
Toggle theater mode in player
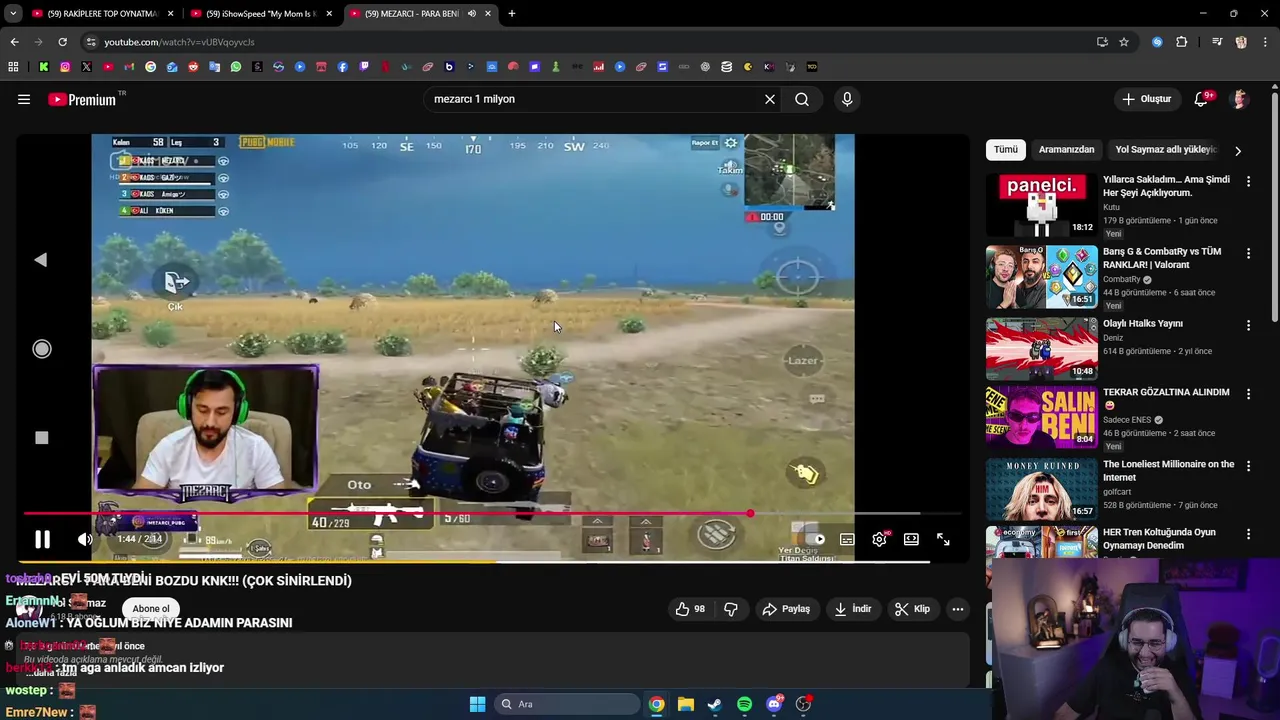tap(911, 540)
